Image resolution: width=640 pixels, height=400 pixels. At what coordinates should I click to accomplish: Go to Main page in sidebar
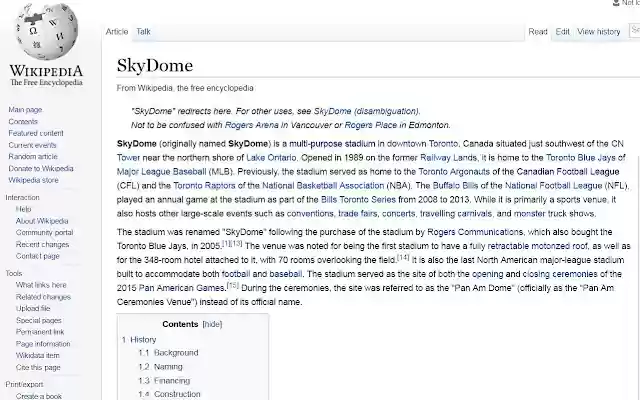(25, 109)
